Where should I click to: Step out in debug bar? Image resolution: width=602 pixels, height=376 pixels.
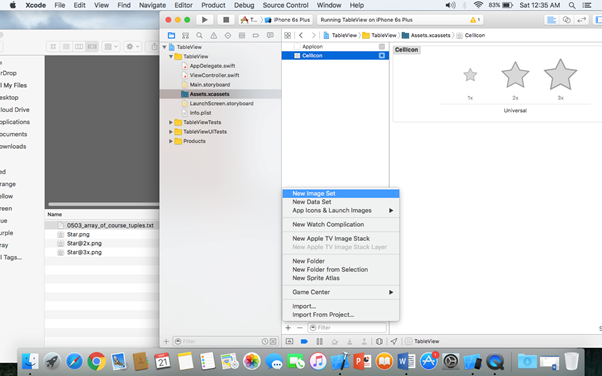364,341
